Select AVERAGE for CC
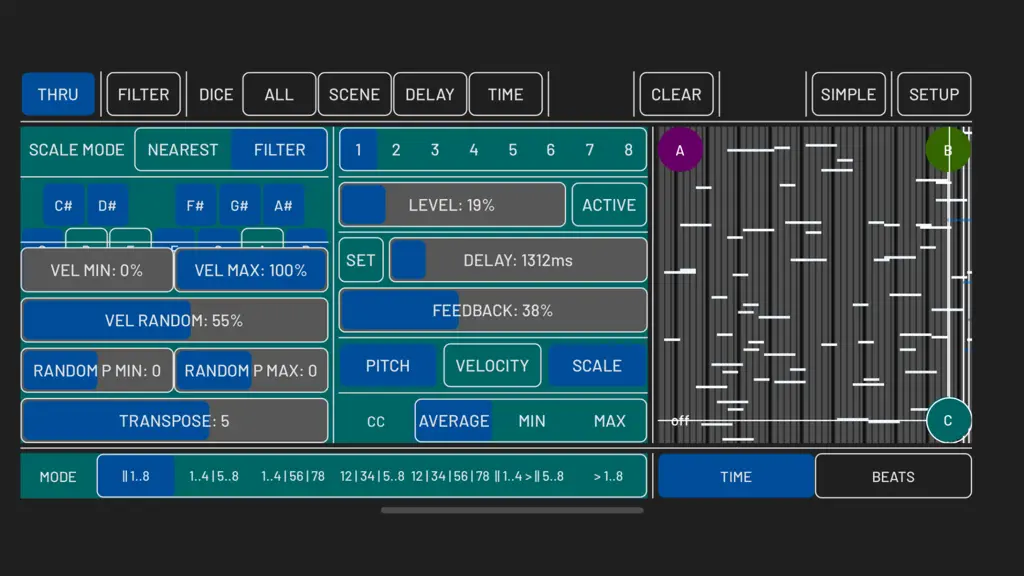The width and height of the screenshot is (1024, 576). pyautogui.click(x=454, y=421)
